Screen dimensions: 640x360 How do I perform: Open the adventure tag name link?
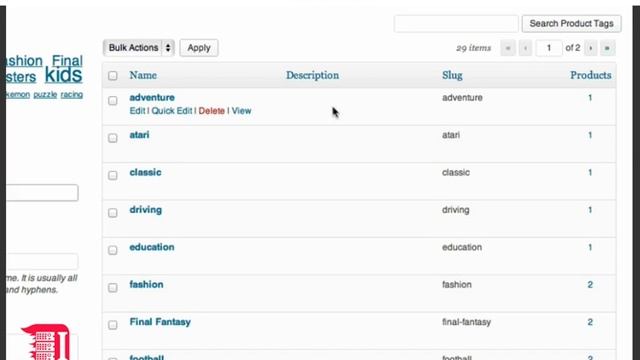pyautogui.click(x=152, y=98)
